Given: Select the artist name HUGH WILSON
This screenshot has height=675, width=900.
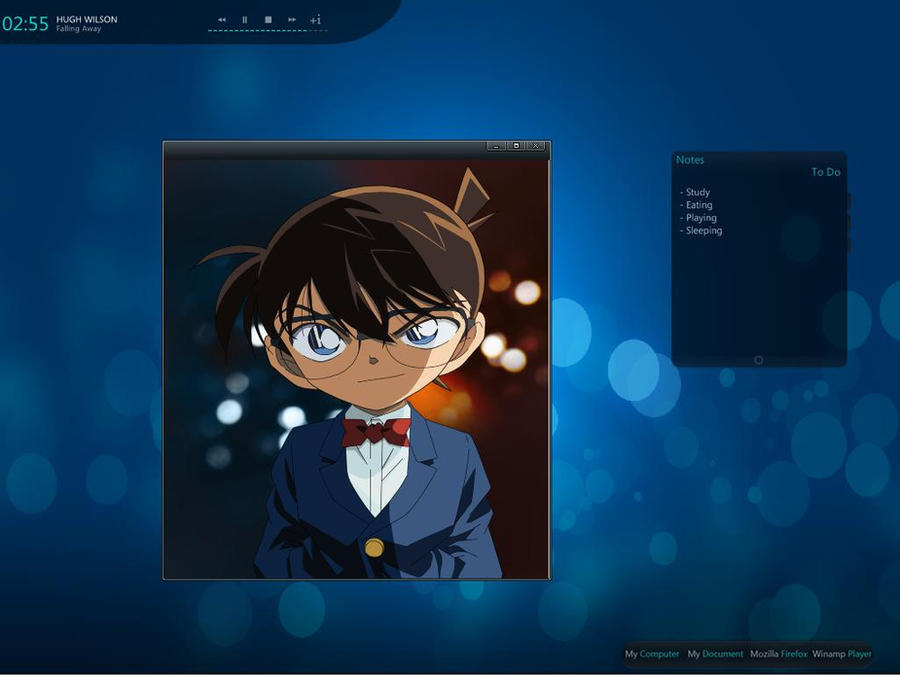Looking at the screenshot, I should tap(87, 19).
